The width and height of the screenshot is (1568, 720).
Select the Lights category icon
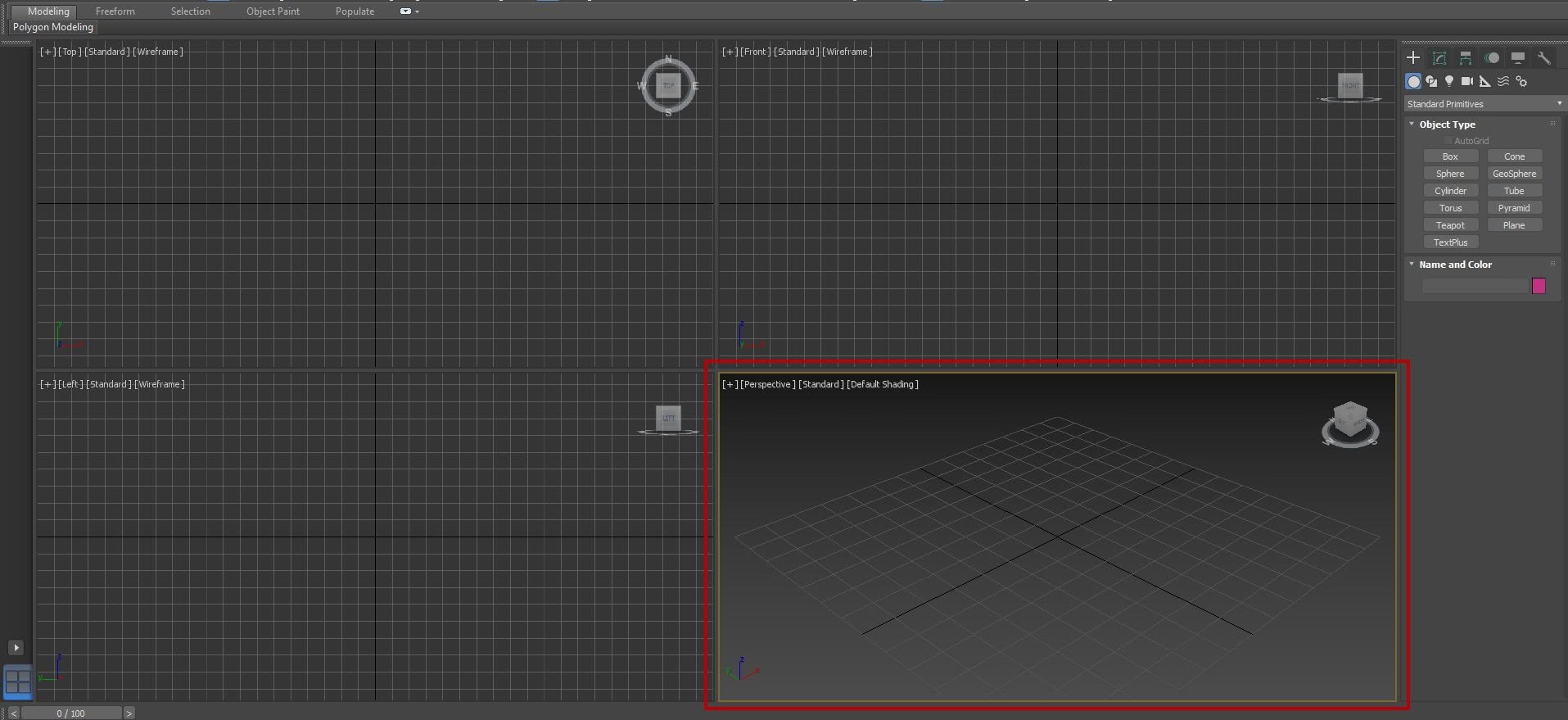tap(1449, 81)
